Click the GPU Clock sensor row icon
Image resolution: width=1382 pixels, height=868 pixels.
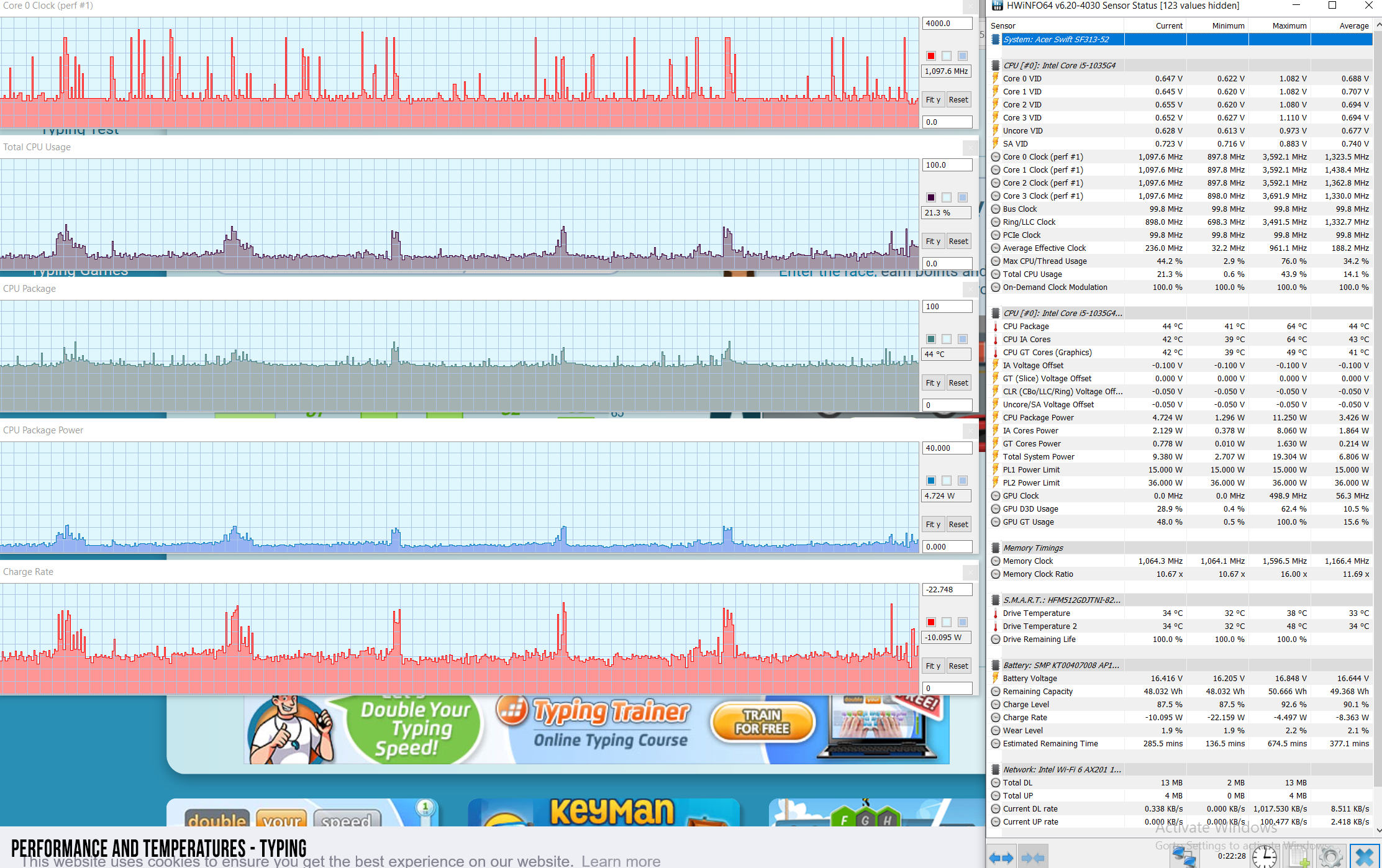tap(996, 495)
